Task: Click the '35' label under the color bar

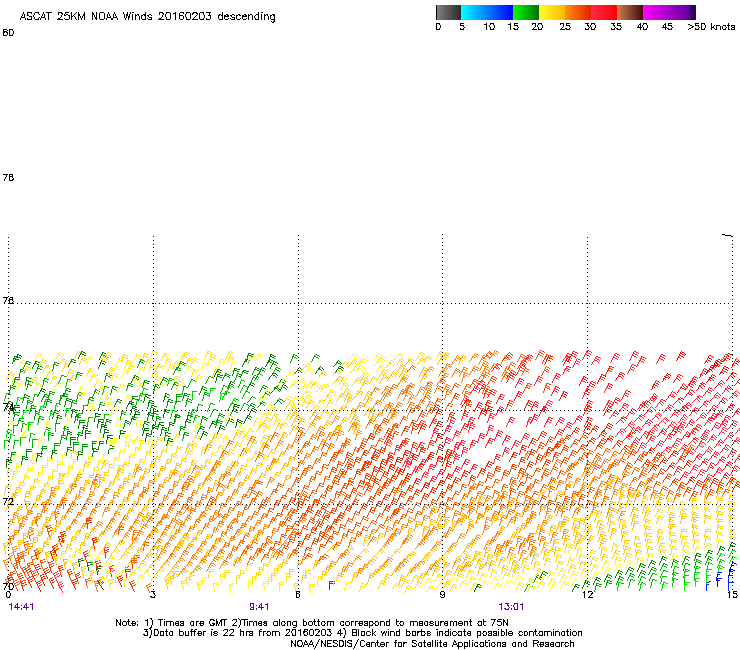Action: click(616, 27)
